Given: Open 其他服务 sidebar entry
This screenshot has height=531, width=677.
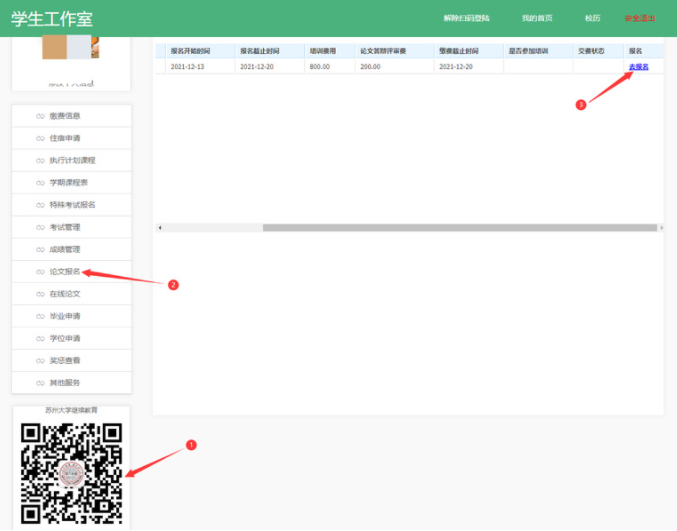Looking at the screenshot, I should pos(72,383).
